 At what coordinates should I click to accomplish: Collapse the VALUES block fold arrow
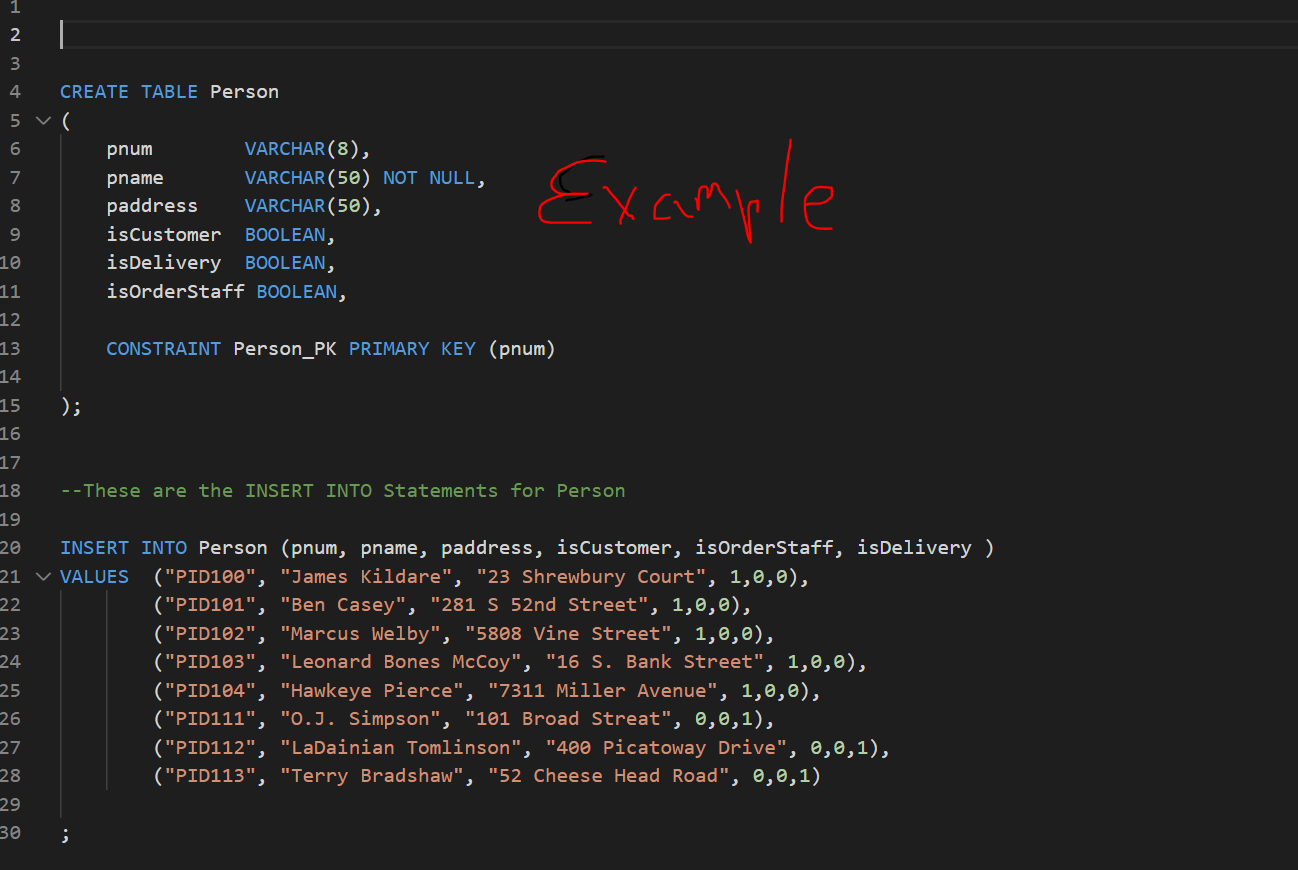[42, 576]
